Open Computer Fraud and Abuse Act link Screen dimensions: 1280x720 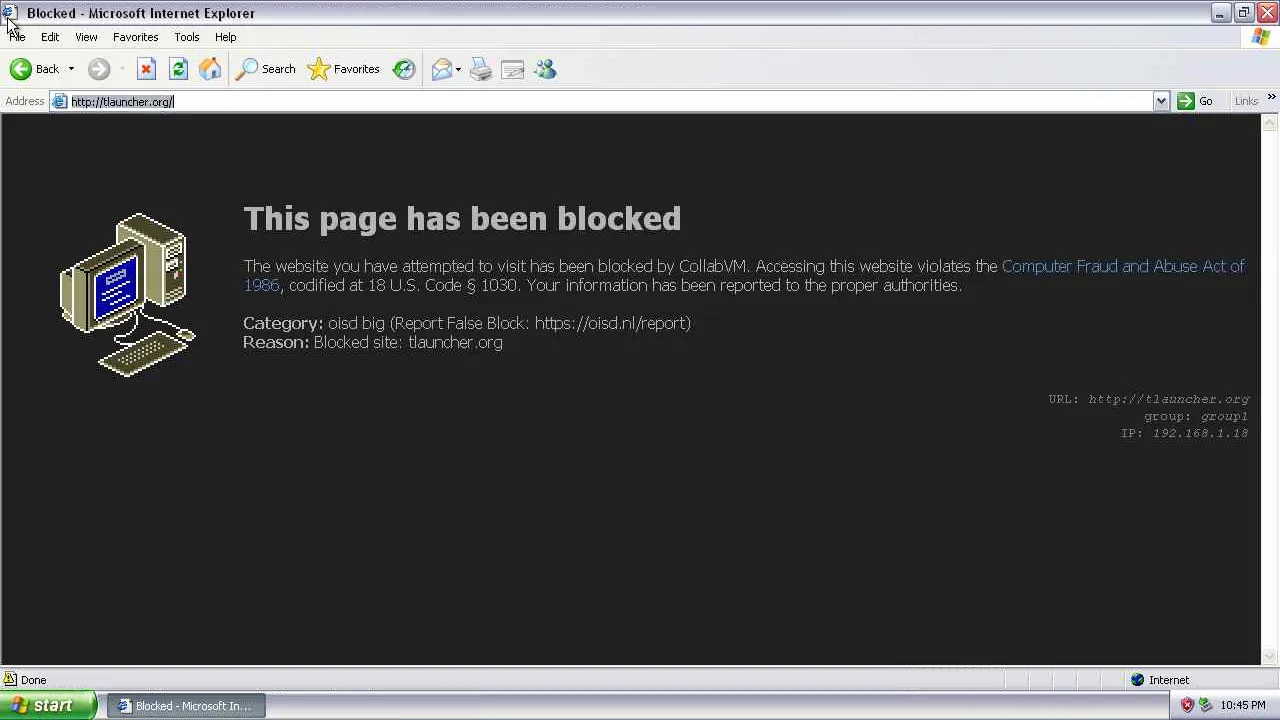tap(744, 275)
